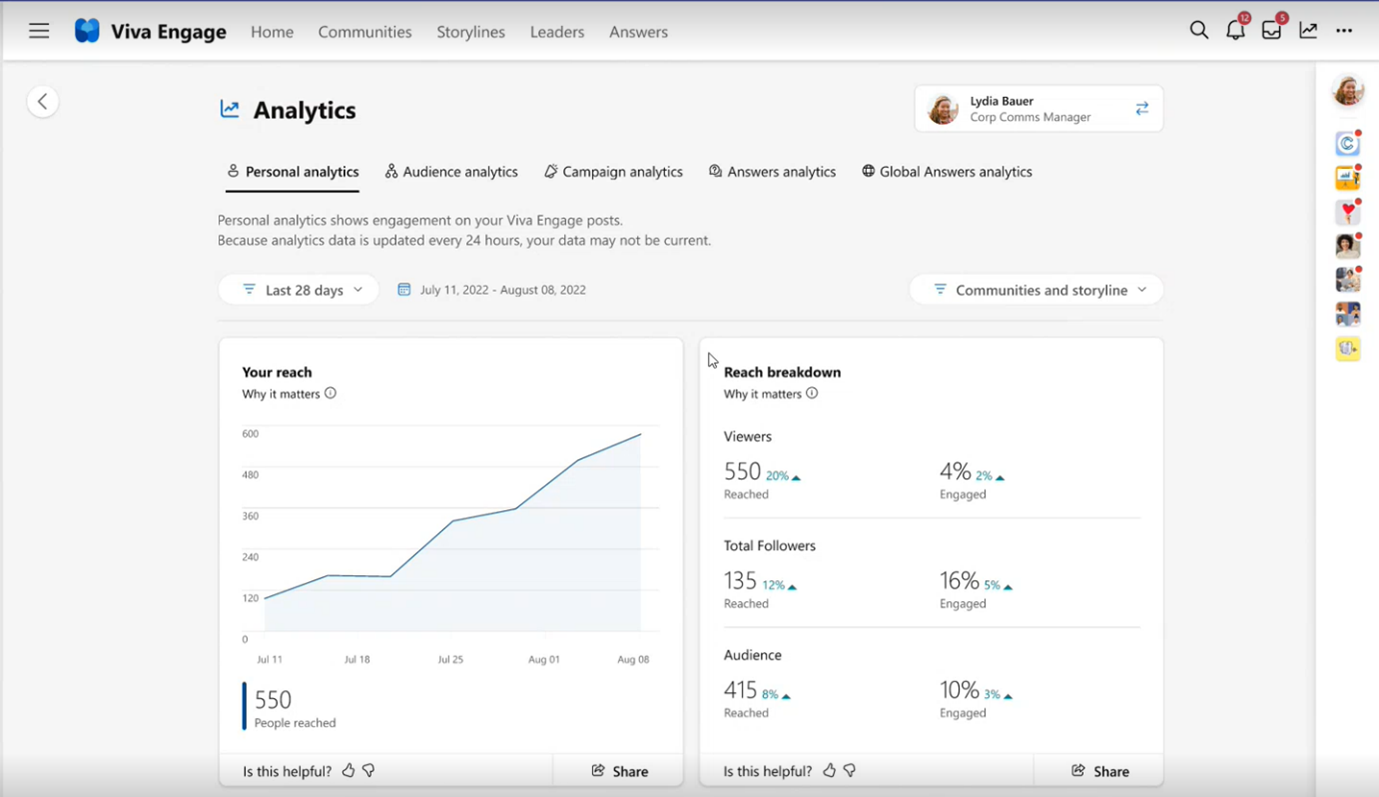Click the Audience 10% Engaged figure
Image resolution: width=1379 pixels, height=797 pixels.
point(960,690)
